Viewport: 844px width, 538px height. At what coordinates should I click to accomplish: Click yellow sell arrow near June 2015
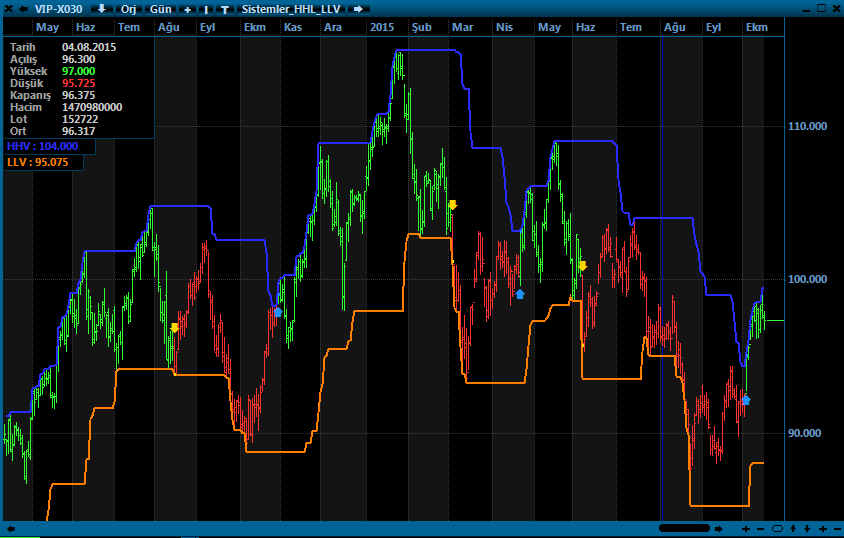[582, 266]
